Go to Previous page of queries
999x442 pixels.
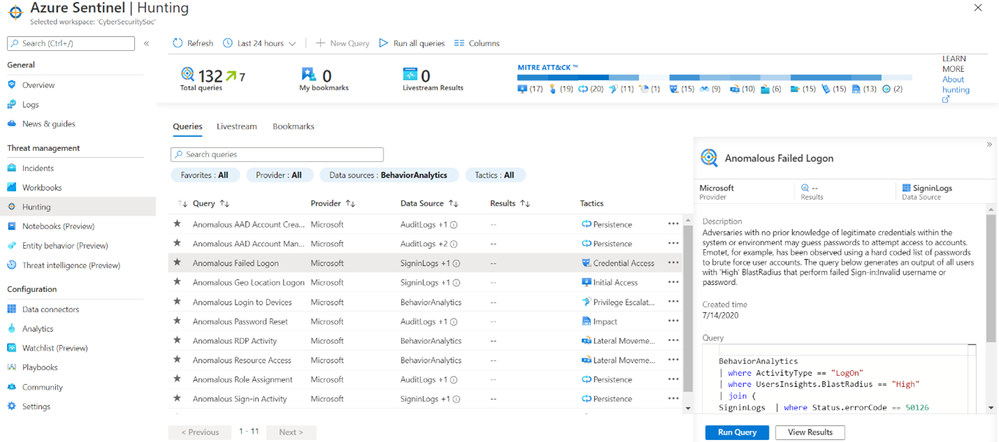[200, 432]
